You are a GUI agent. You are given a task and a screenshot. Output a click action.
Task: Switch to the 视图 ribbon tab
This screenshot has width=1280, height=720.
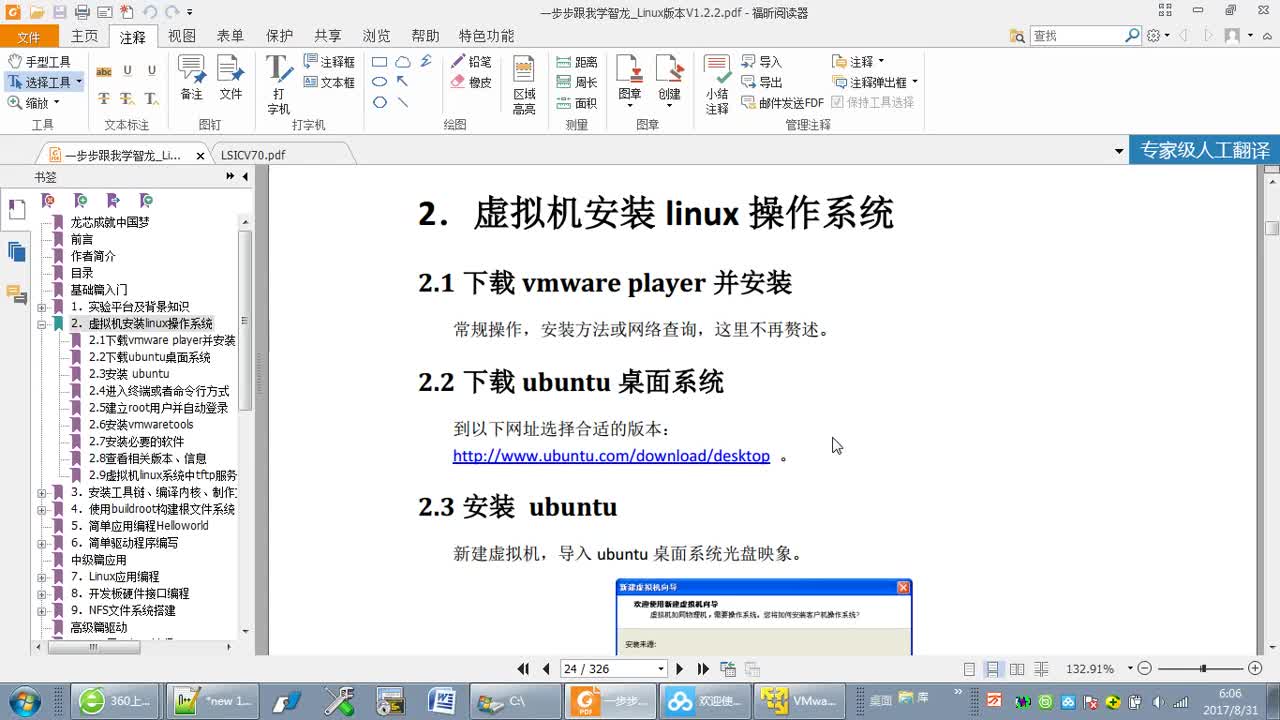pos(182,36)
